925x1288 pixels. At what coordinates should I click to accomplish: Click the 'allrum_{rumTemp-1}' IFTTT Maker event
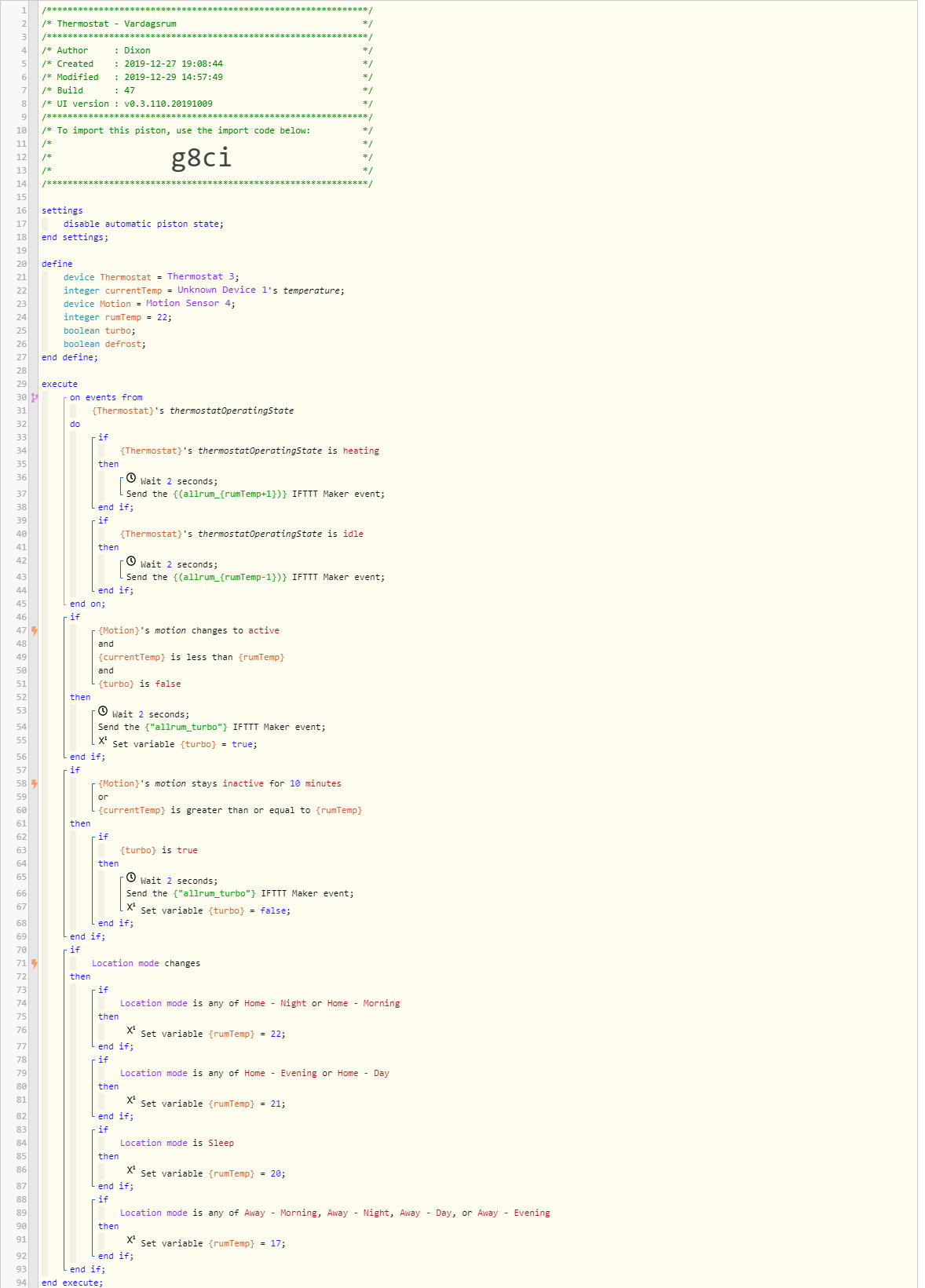256,577
